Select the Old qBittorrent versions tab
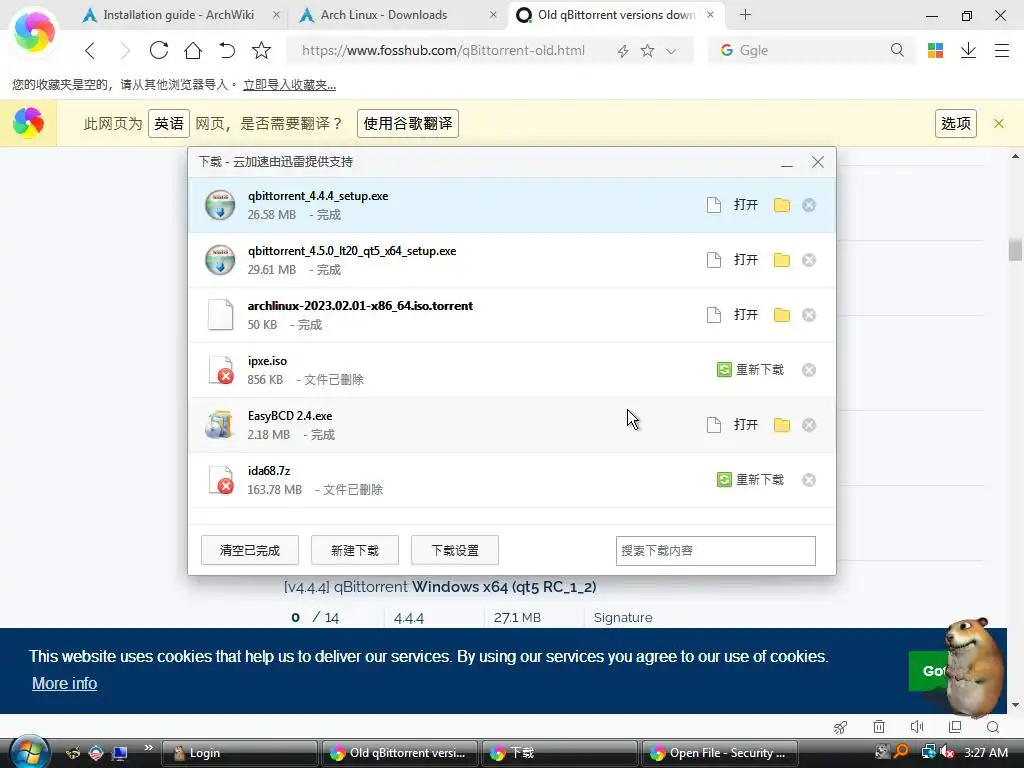 (615, 14)
